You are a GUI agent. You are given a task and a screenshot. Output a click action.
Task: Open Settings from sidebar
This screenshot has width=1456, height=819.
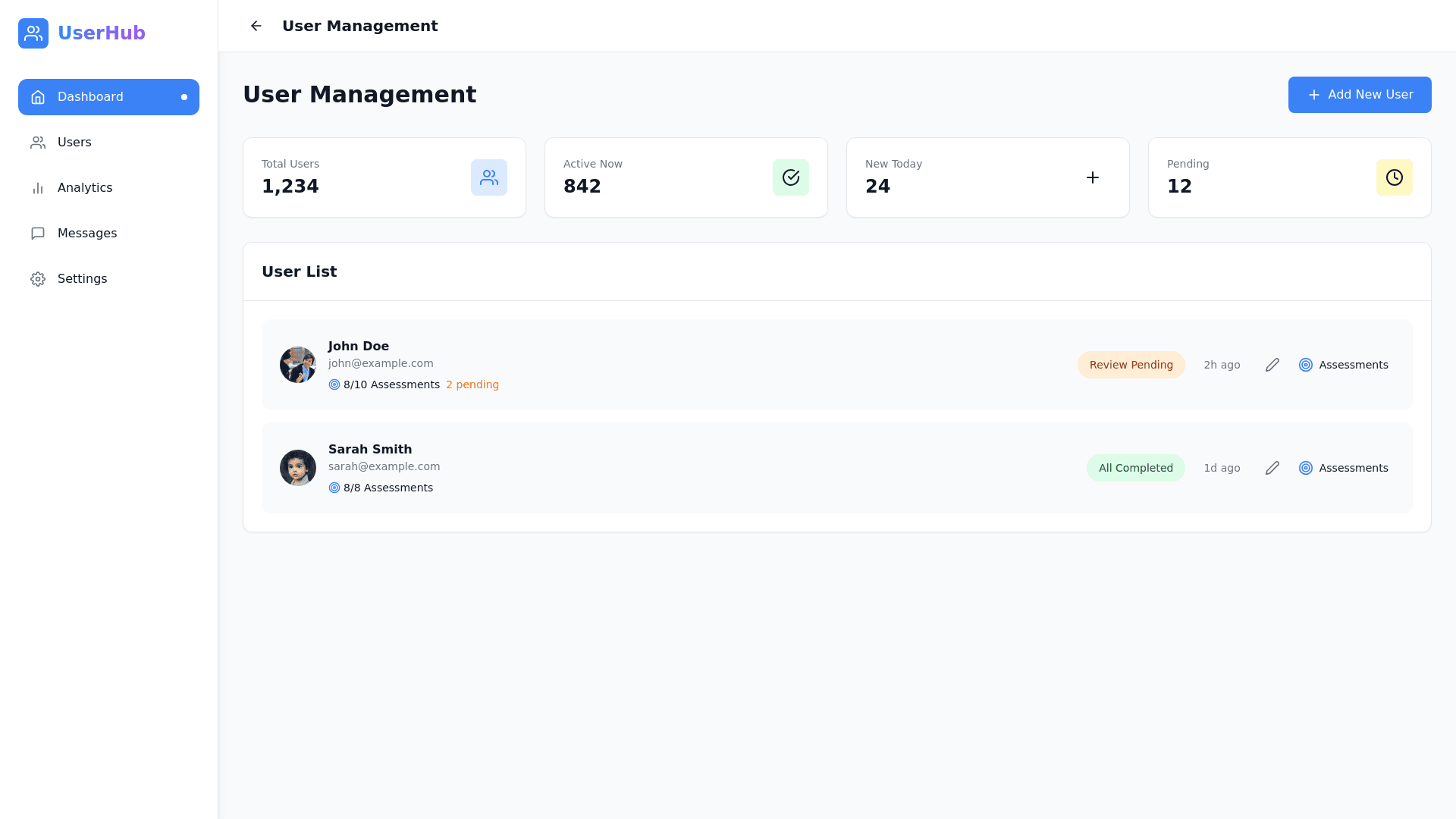click(x=82, y=279)
